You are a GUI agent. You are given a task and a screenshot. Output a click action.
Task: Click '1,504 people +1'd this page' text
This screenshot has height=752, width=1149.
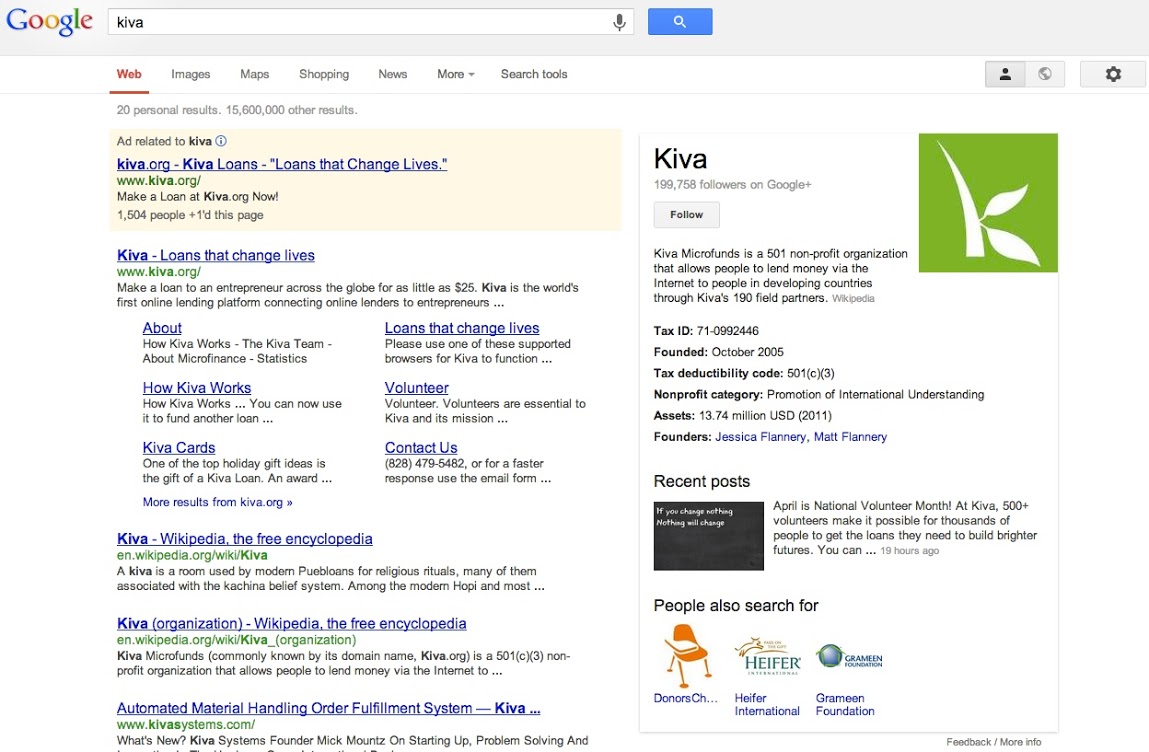[x=190, y=215]
